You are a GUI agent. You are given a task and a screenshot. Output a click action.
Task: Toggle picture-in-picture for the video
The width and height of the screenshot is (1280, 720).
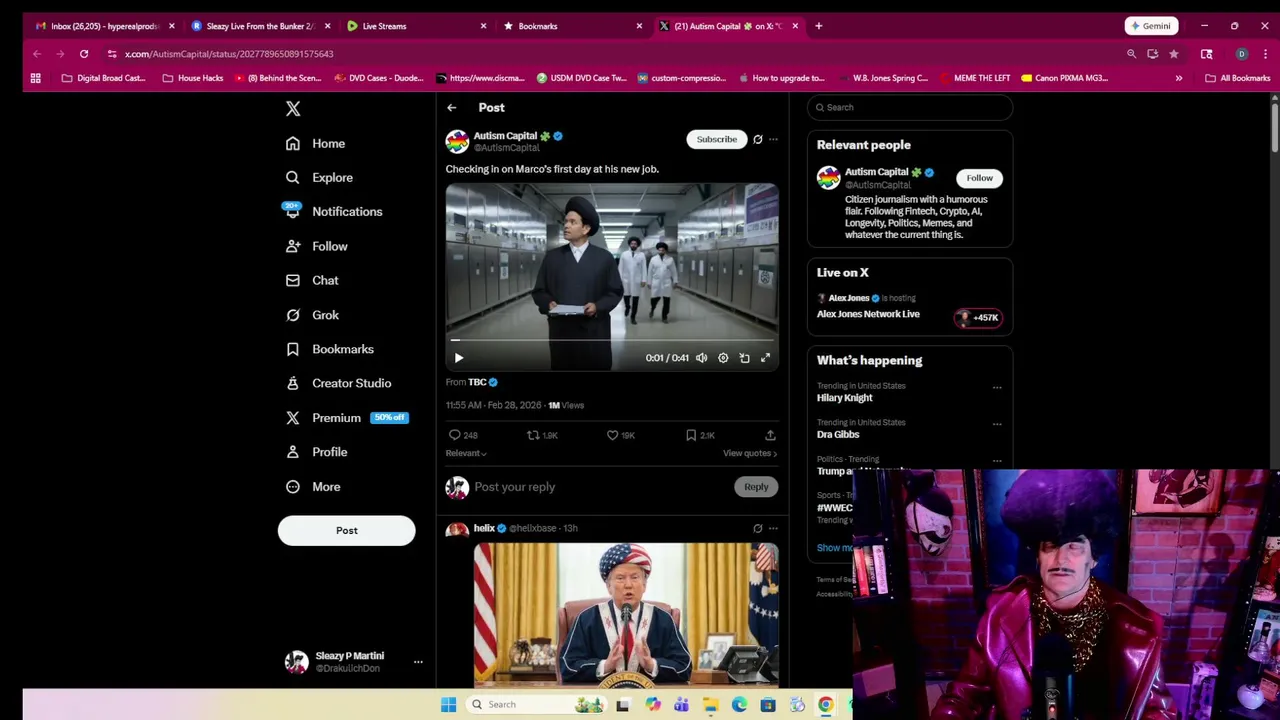[744, 358]
